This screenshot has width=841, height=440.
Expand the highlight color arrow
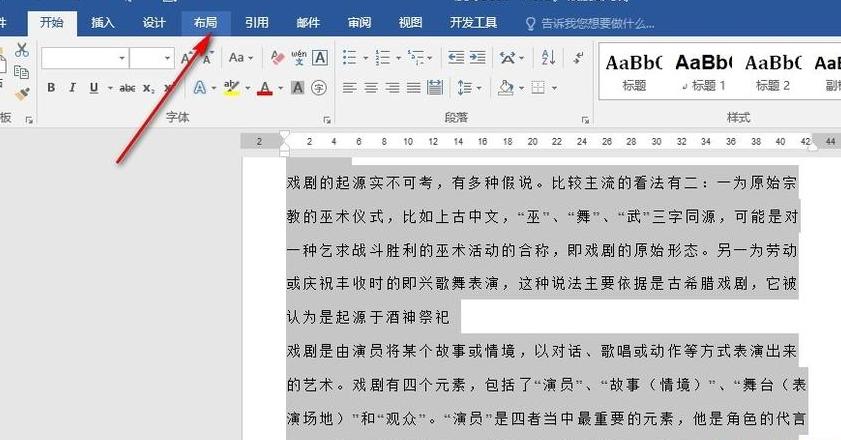247,88
